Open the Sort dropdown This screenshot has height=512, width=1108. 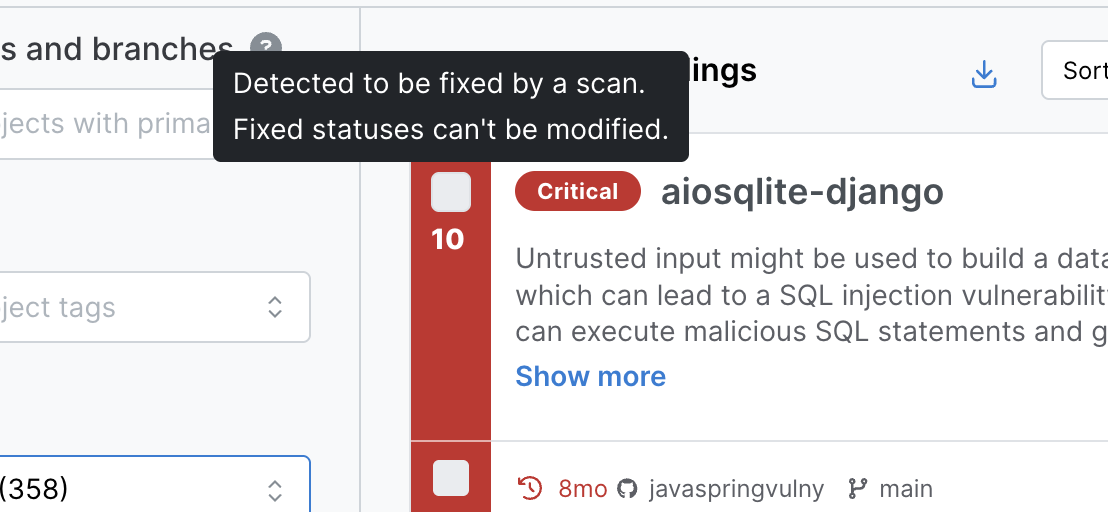[x=1078, y=70]
